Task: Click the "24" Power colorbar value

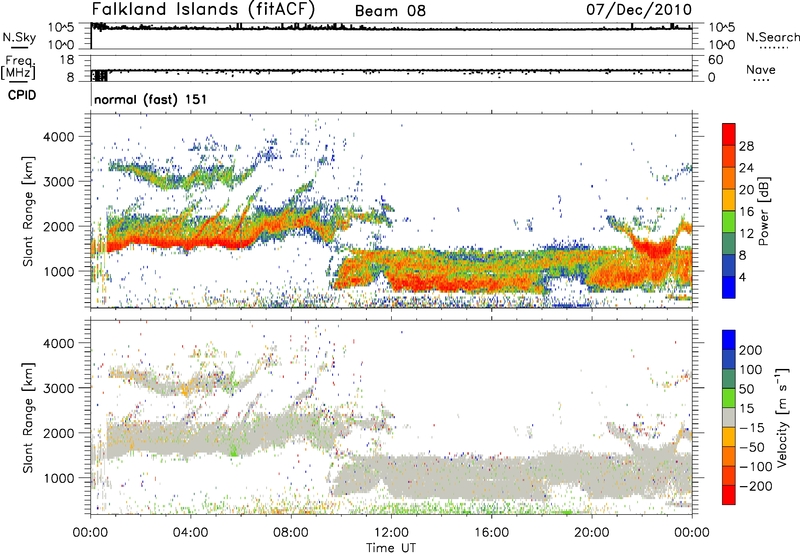Action: (x=746, y=168)
